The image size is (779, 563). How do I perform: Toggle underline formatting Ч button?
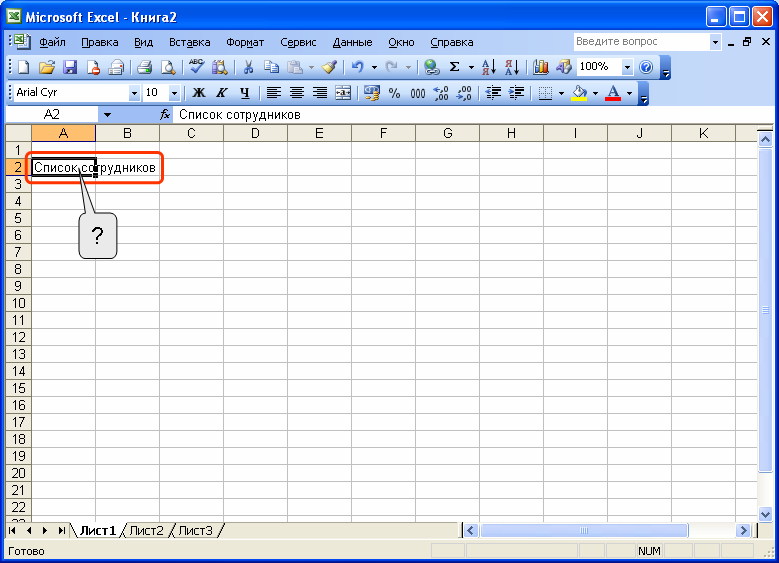pos(244,93)
